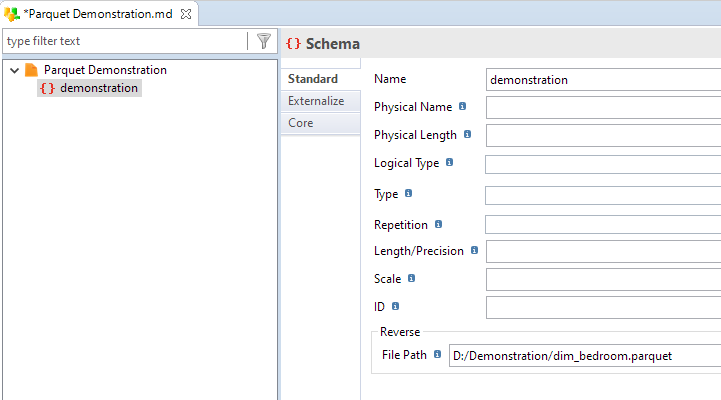This screenshot has width=721, height=400.
Task: Click info icon next to Physical Length
Action: [x=467, y=134]
